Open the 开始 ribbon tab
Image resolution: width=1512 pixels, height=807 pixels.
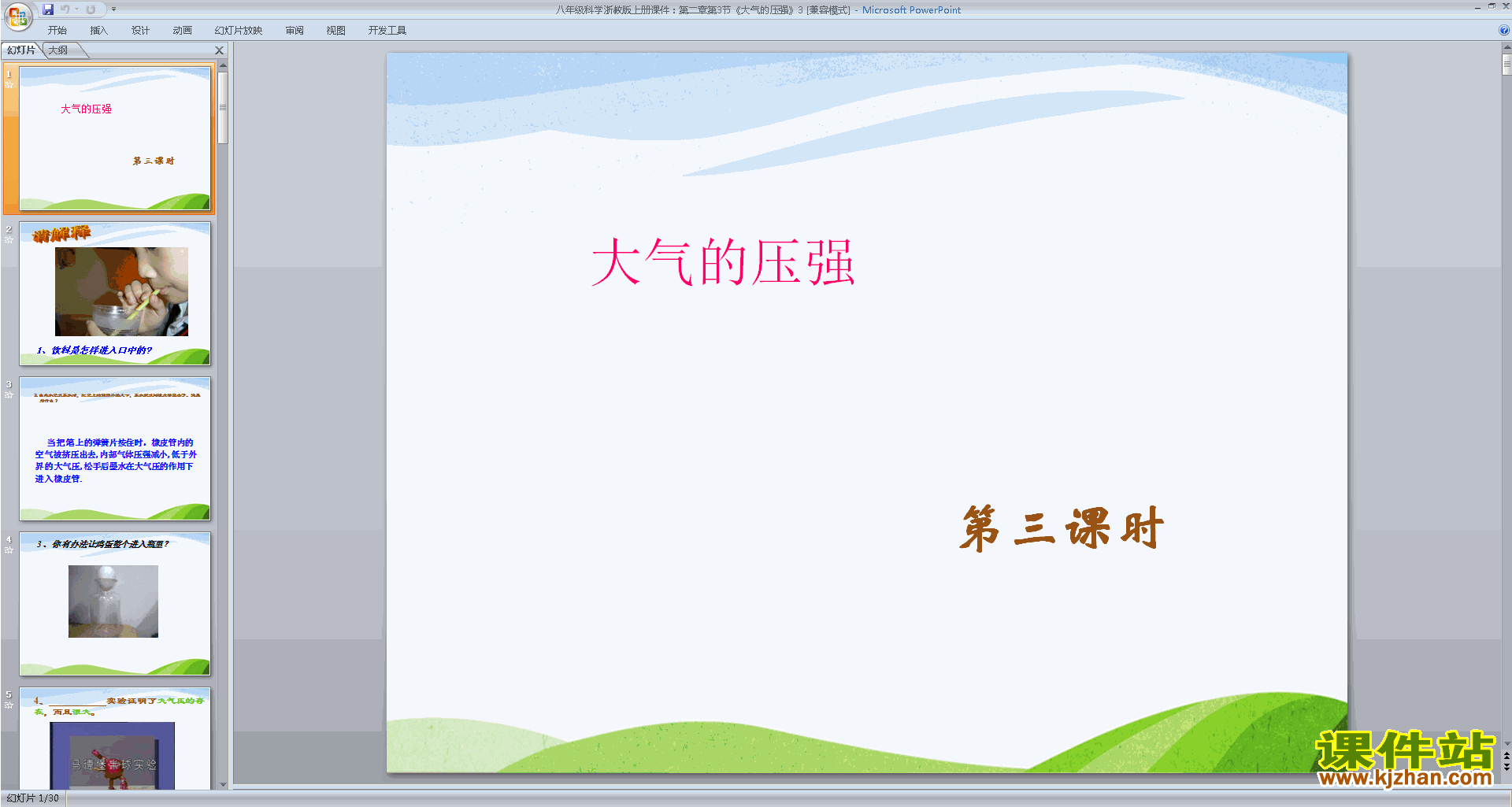(x=57, y=31)
